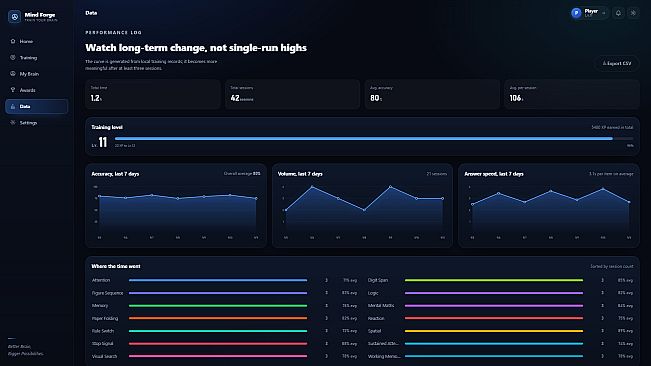Click the My Brain icon
This screenshot has width=651, height=366.
pos(13,73)
